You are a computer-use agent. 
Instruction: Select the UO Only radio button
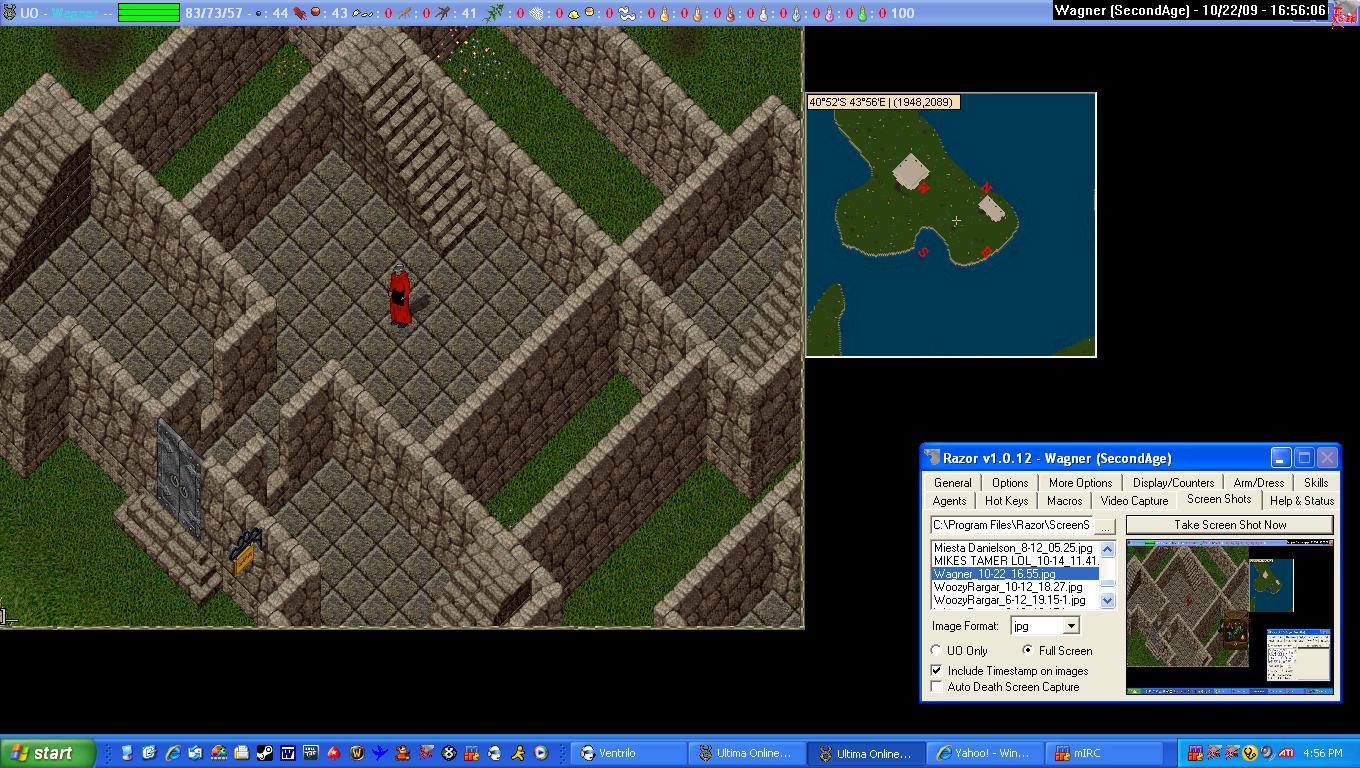point(937,651)
